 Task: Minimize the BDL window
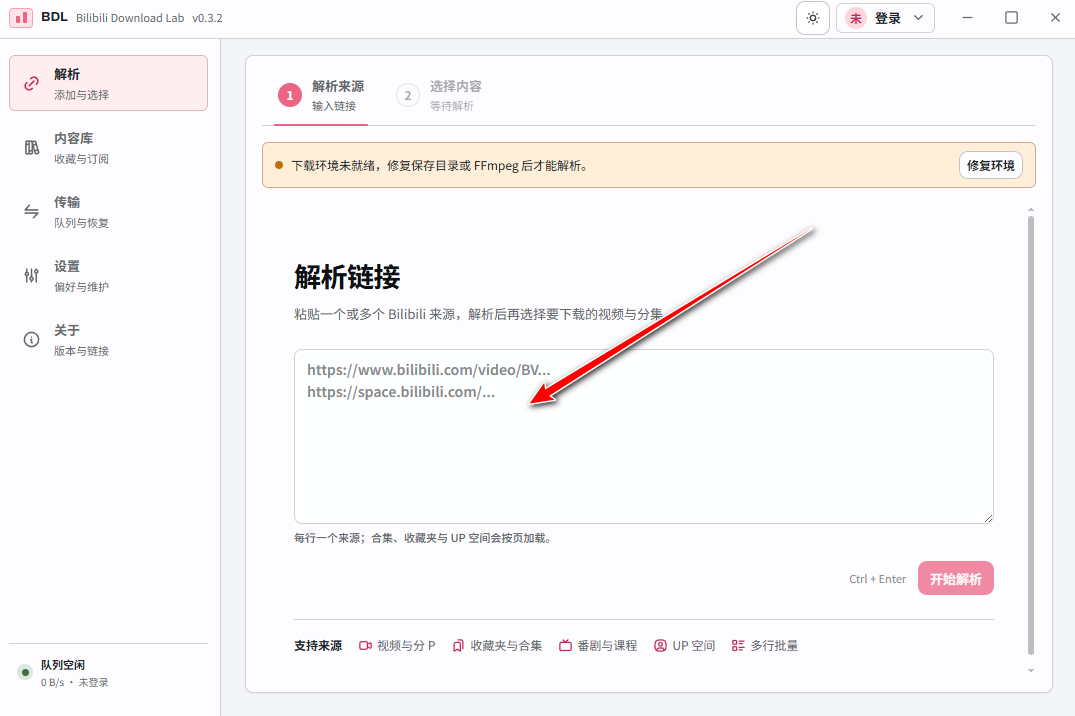(967, 18)
